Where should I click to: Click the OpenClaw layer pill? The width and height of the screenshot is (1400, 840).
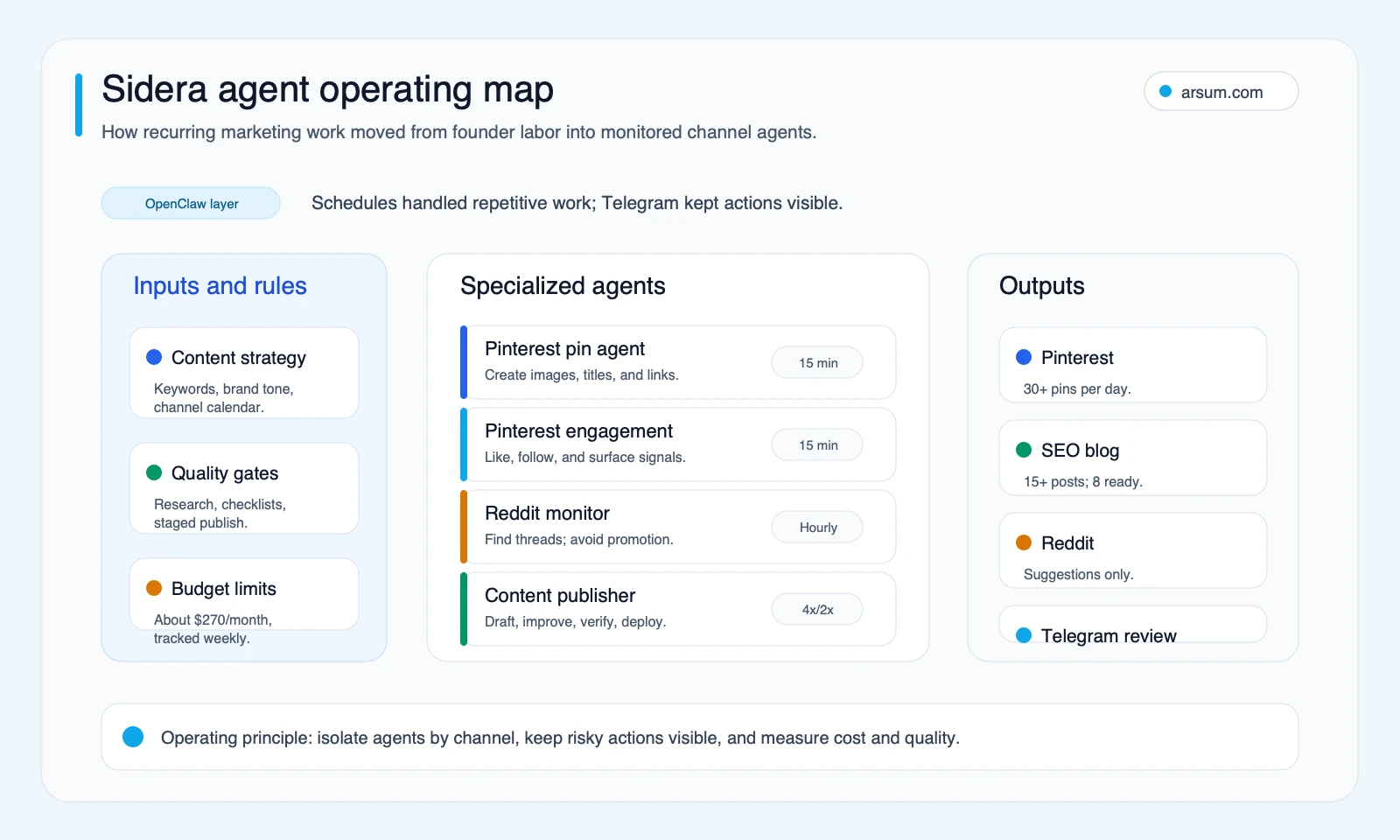[x=191, y=203]
